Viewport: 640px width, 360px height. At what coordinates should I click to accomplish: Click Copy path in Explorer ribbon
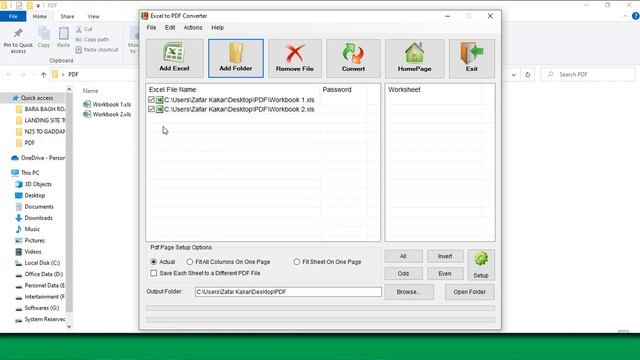coord(92,40)
